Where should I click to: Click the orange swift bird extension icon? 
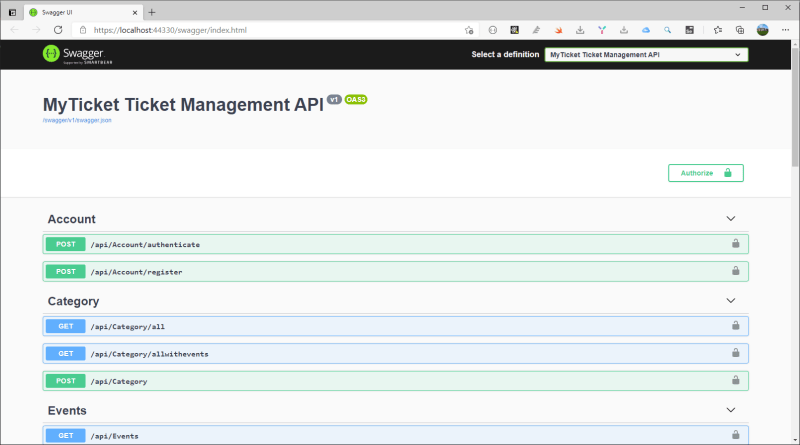[559, 30]
